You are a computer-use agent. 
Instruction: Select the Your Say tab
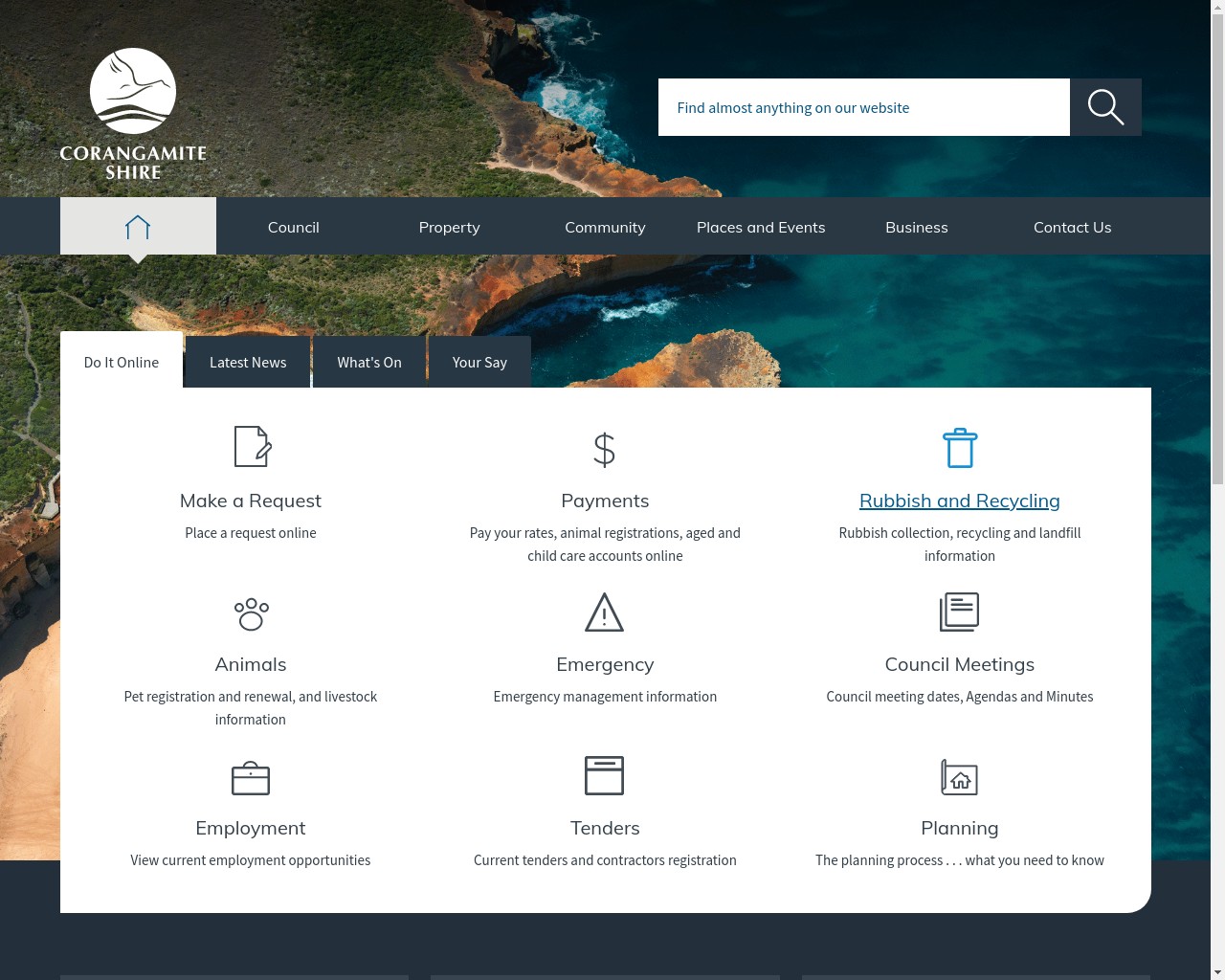point(479,362)
